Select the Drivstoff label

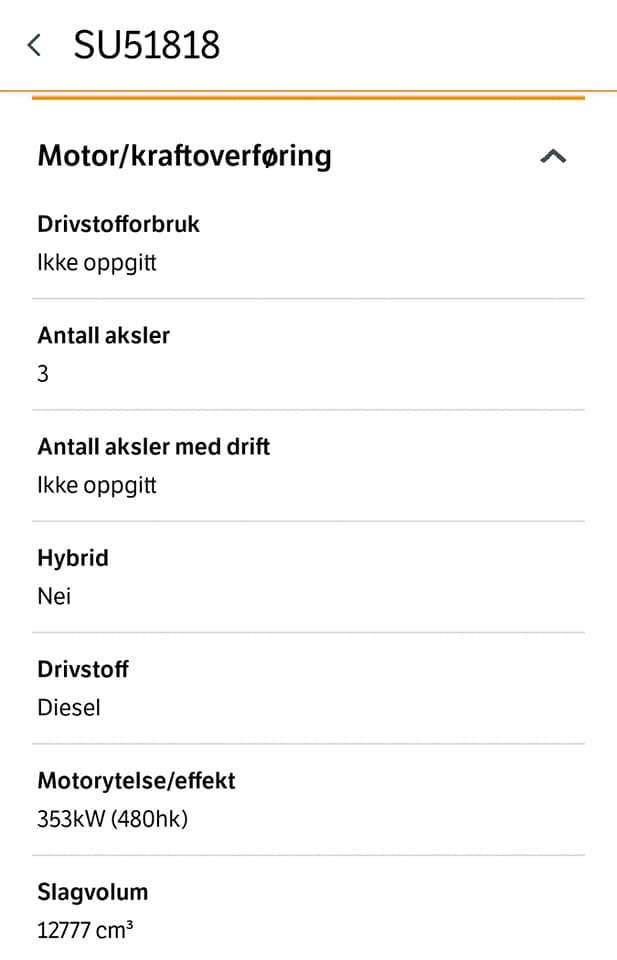point(83,669)
